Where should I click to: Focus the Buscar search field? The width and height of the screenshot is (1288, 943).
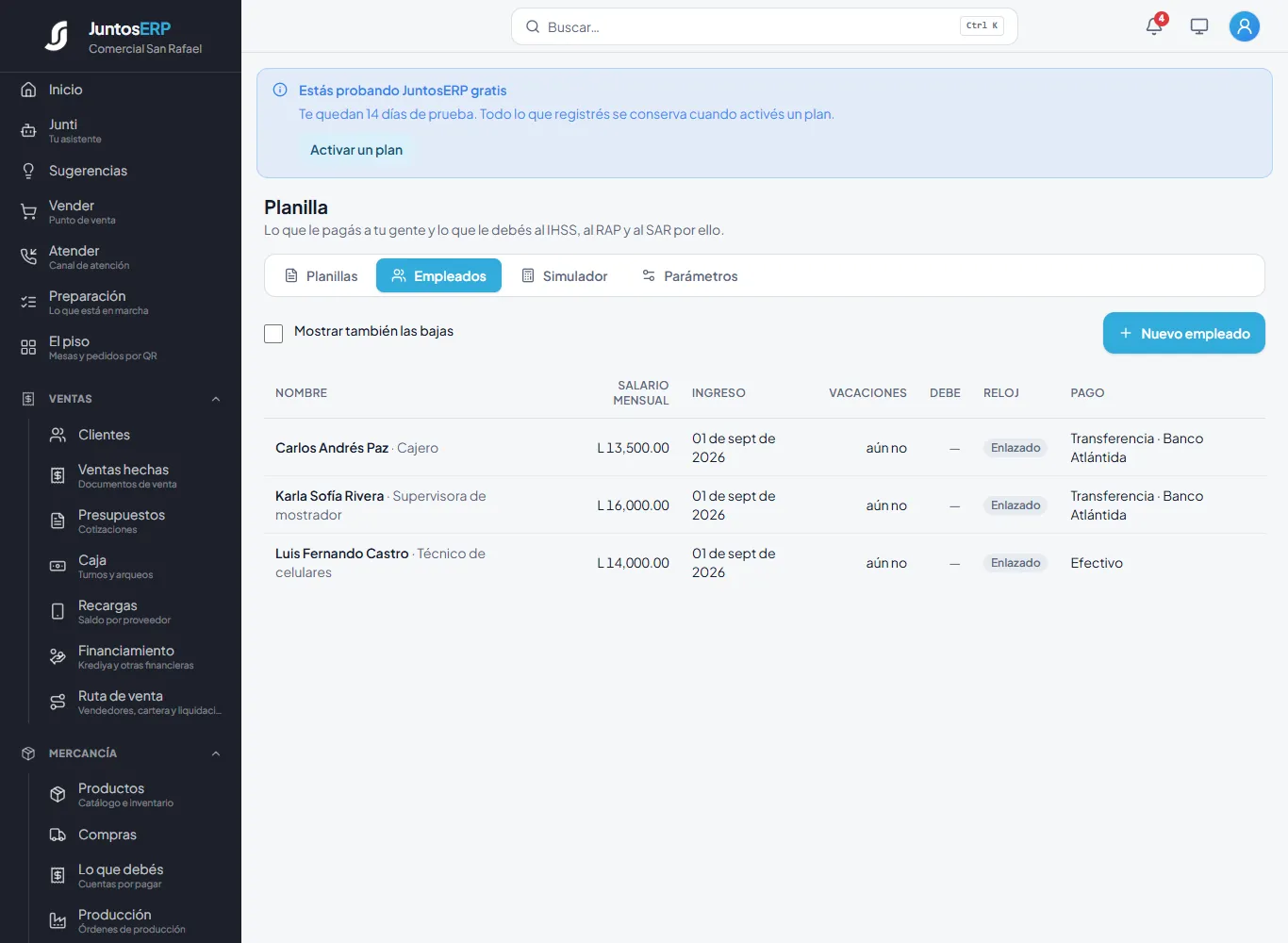coord(765,26)
